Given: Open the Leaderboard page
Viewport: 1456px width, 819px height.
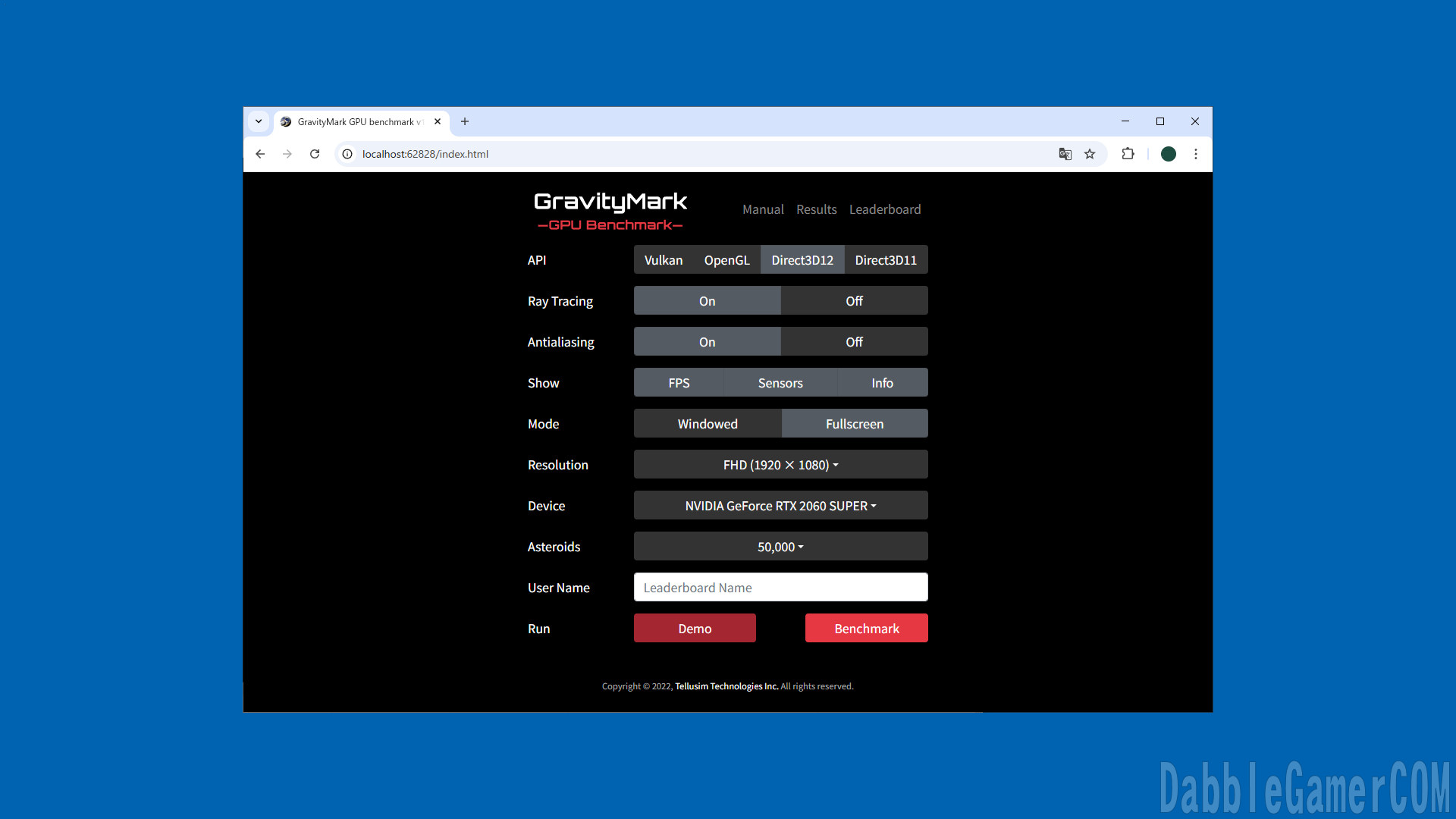Looking at the screenshot, I should coord(885,209).
